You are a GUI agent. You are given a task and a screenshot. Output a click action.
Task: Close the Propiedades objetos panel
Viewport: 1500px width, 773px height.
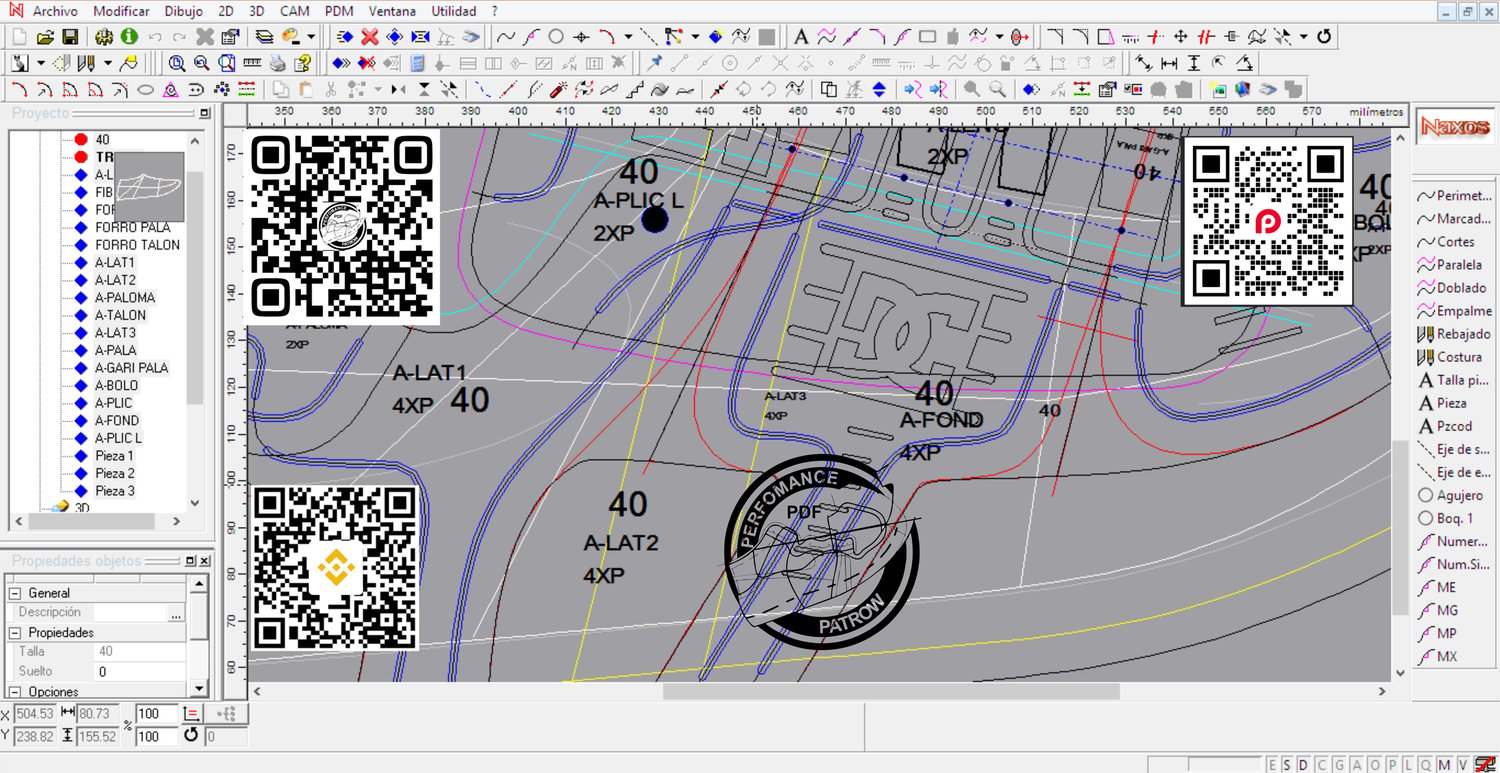click(205, 561)
